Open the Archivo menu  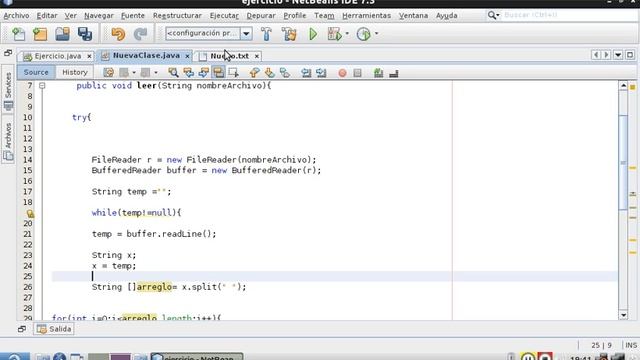point(16,16)
